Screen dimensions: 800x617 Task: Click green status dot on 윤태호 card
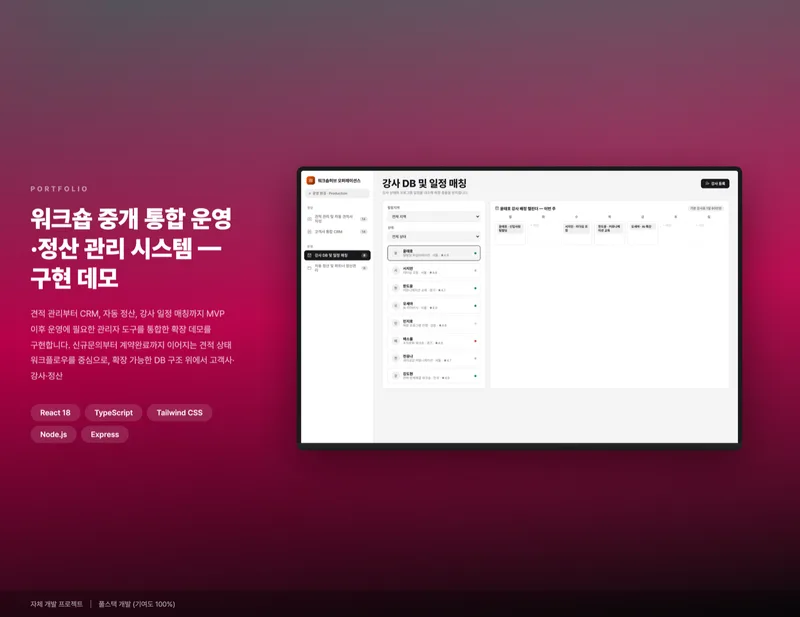(476, 253)
